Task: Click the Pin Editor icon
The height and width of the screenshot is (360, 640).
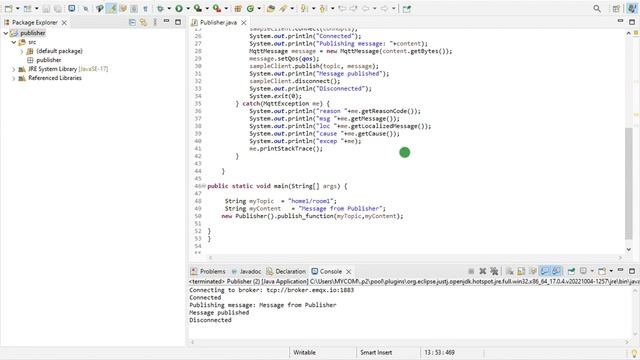Action: [407, 9]
